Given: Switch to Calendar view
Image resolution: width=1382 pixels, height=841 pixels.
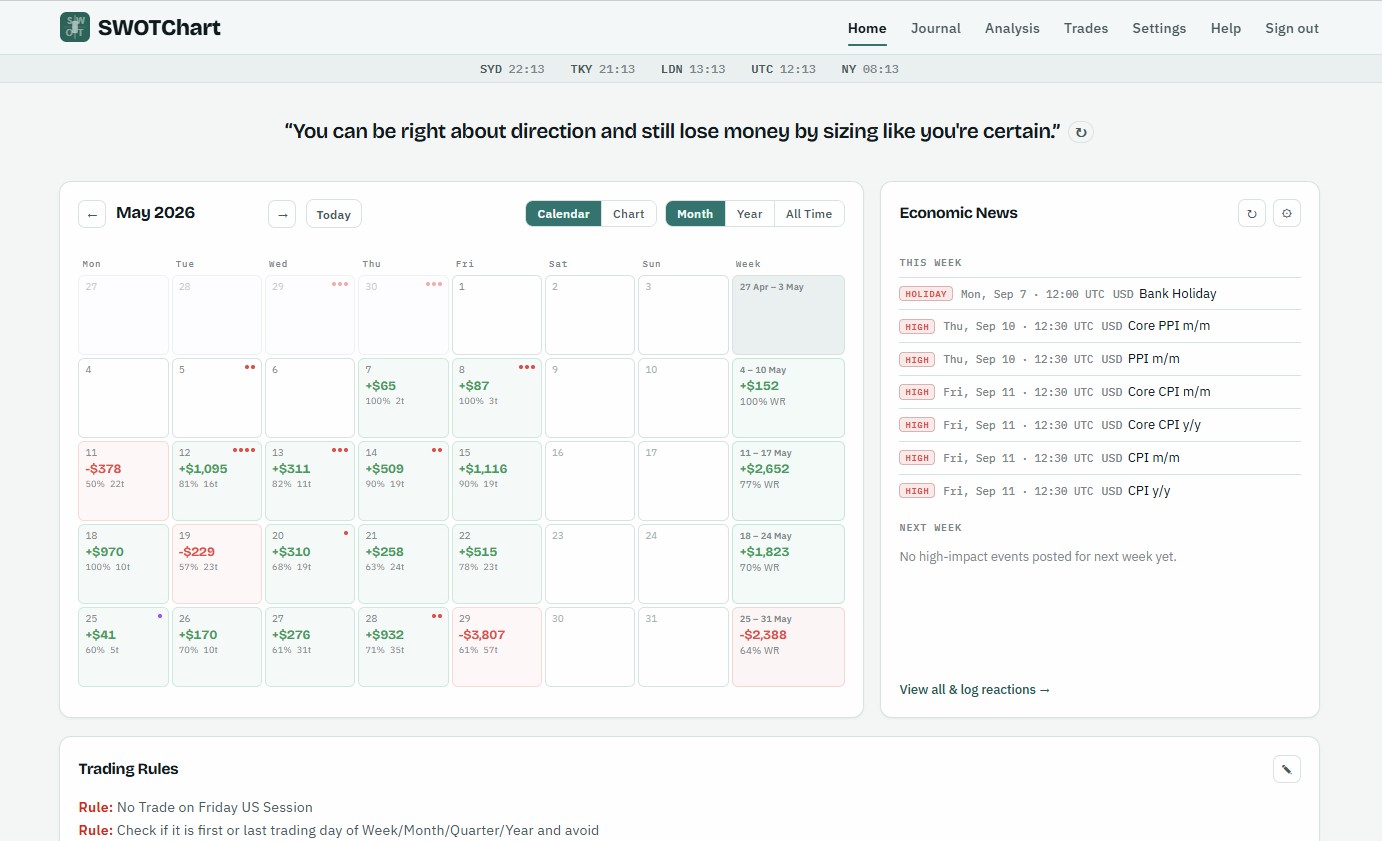Looking at the screenshot, I should click(564, 214).
